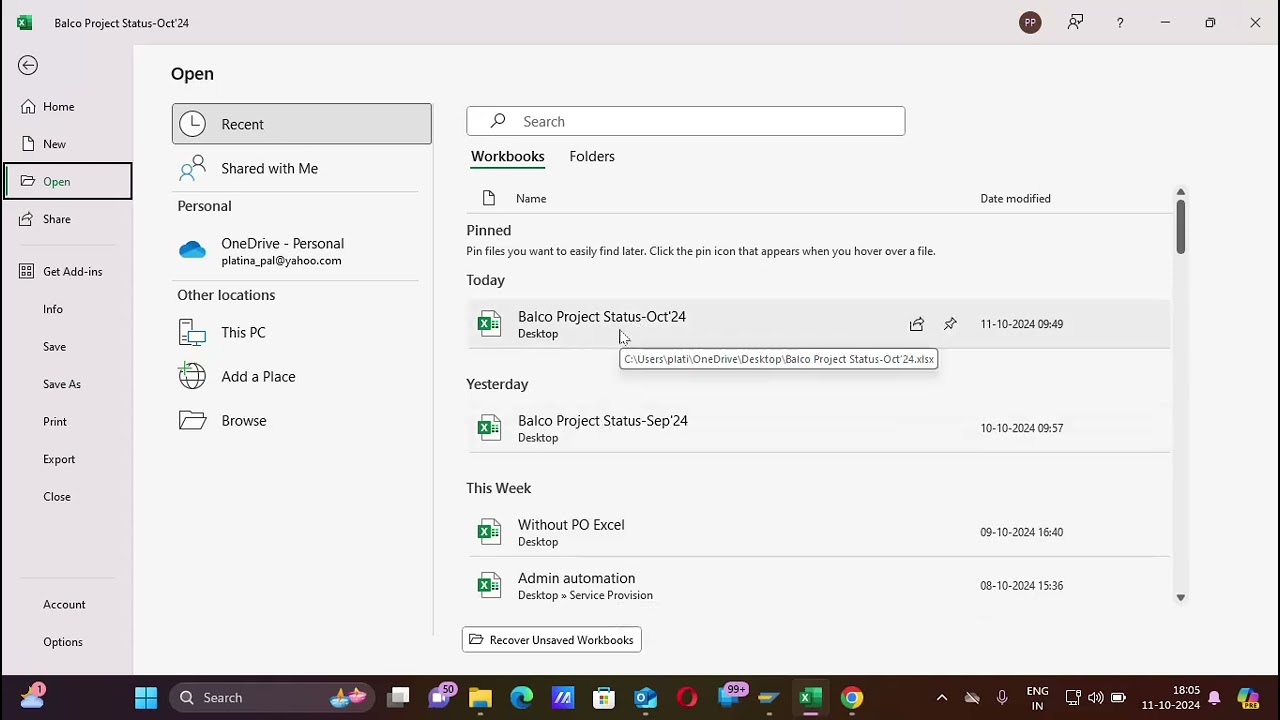Click the Excel icon for Admin automation
Viewport: 1280px width, 720px height.
point(489,586)
